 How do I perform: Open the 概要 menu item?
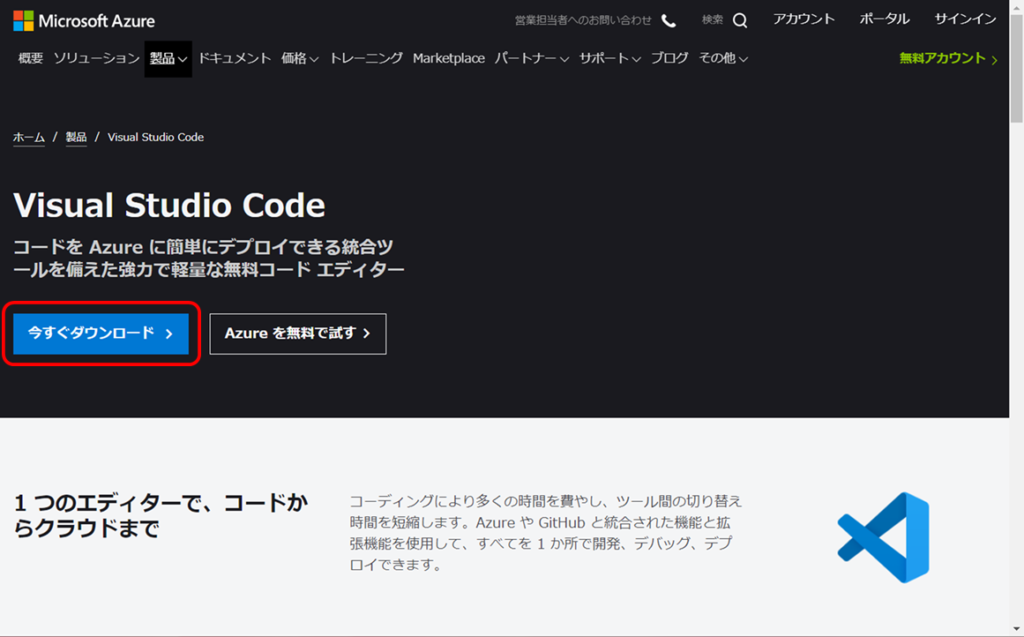pos(30,58)
